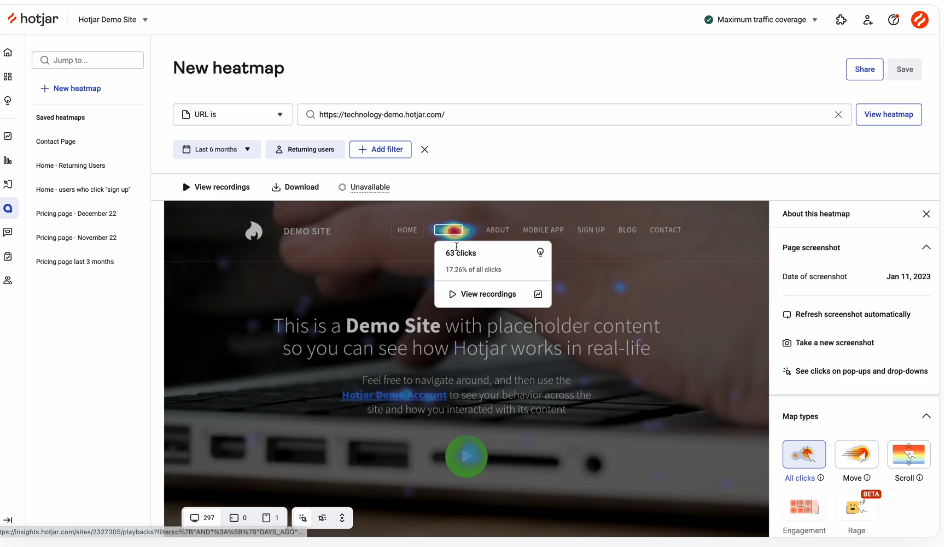The height and width of the screenshot is (547, 944).
Task: Open the Hotjar Demo Site selector dropdown
Action: (x=113, y=20)
